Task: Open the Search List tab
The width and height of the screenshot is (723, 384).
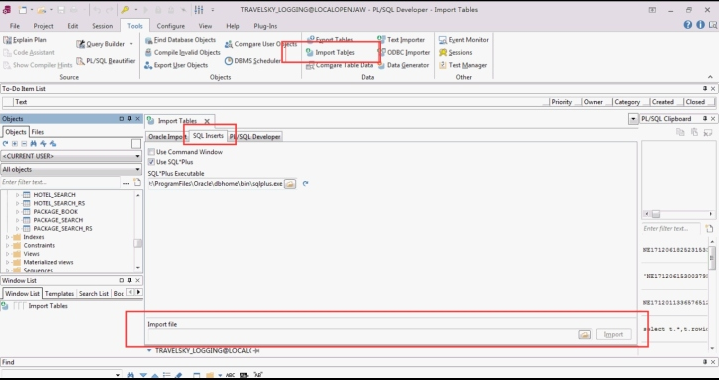Action: click(94, 294)
